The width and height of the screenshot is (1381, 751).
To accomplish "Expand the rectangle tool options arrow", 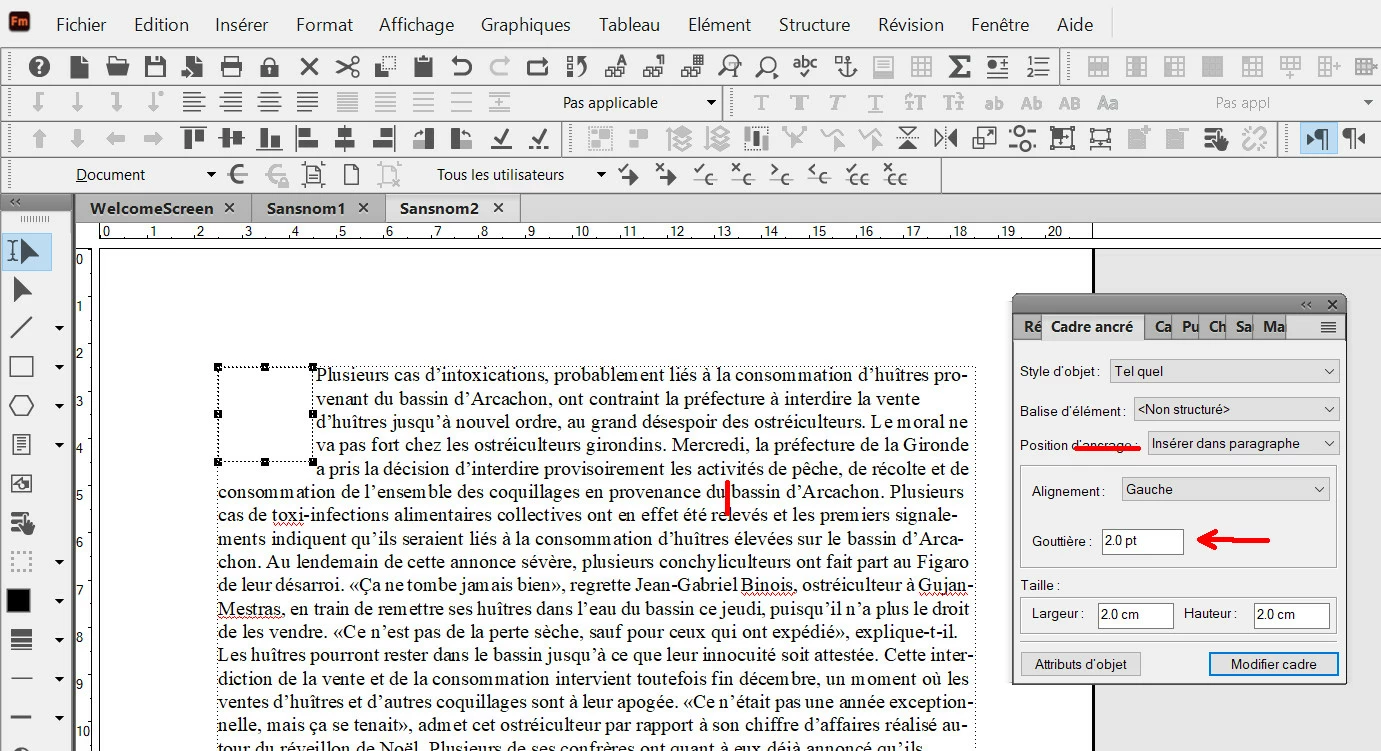I will tap(59, 367).
